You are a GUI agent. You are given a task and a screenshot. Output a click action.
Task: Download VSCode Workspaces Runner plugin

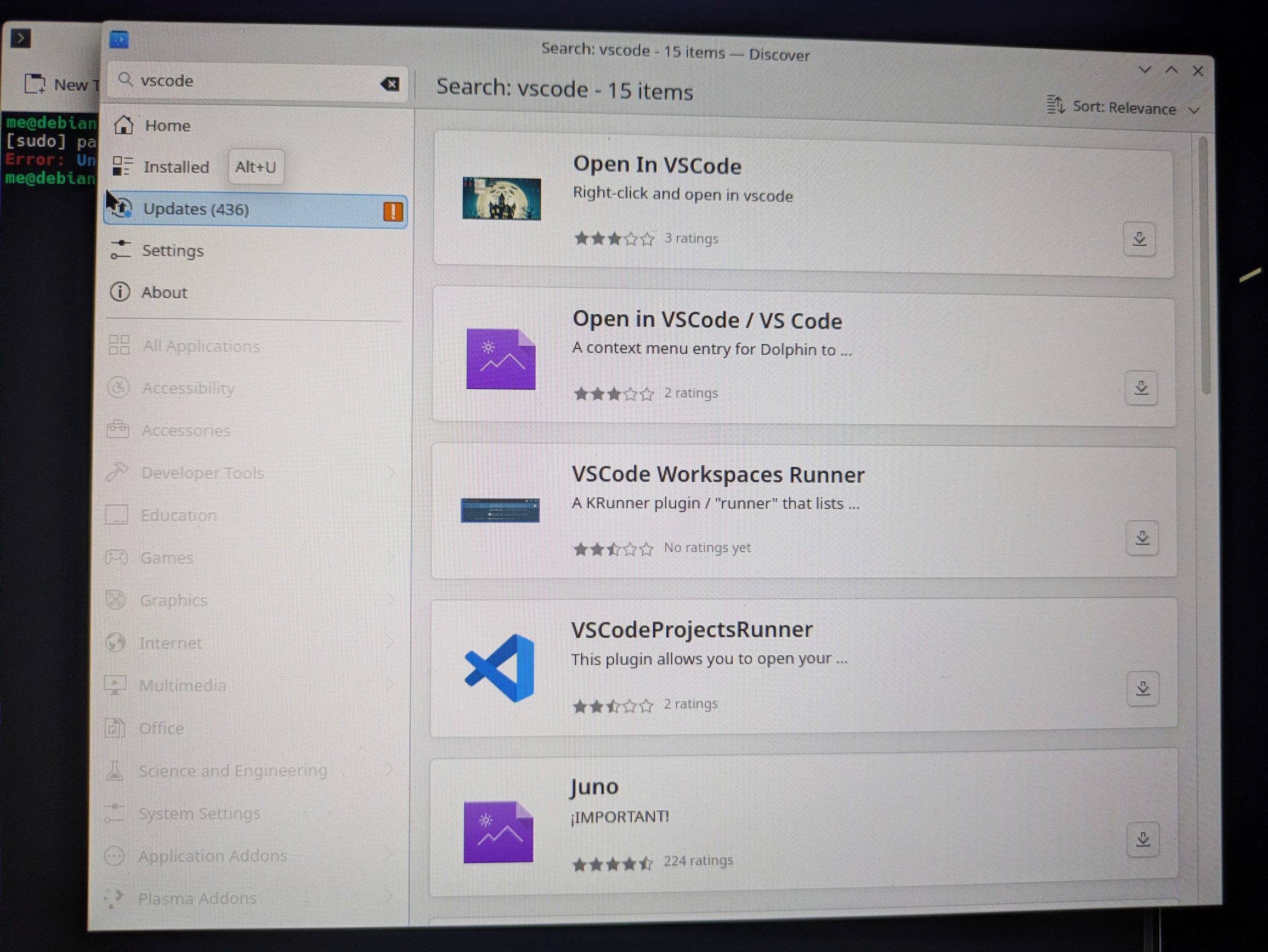coord(1142,537)
